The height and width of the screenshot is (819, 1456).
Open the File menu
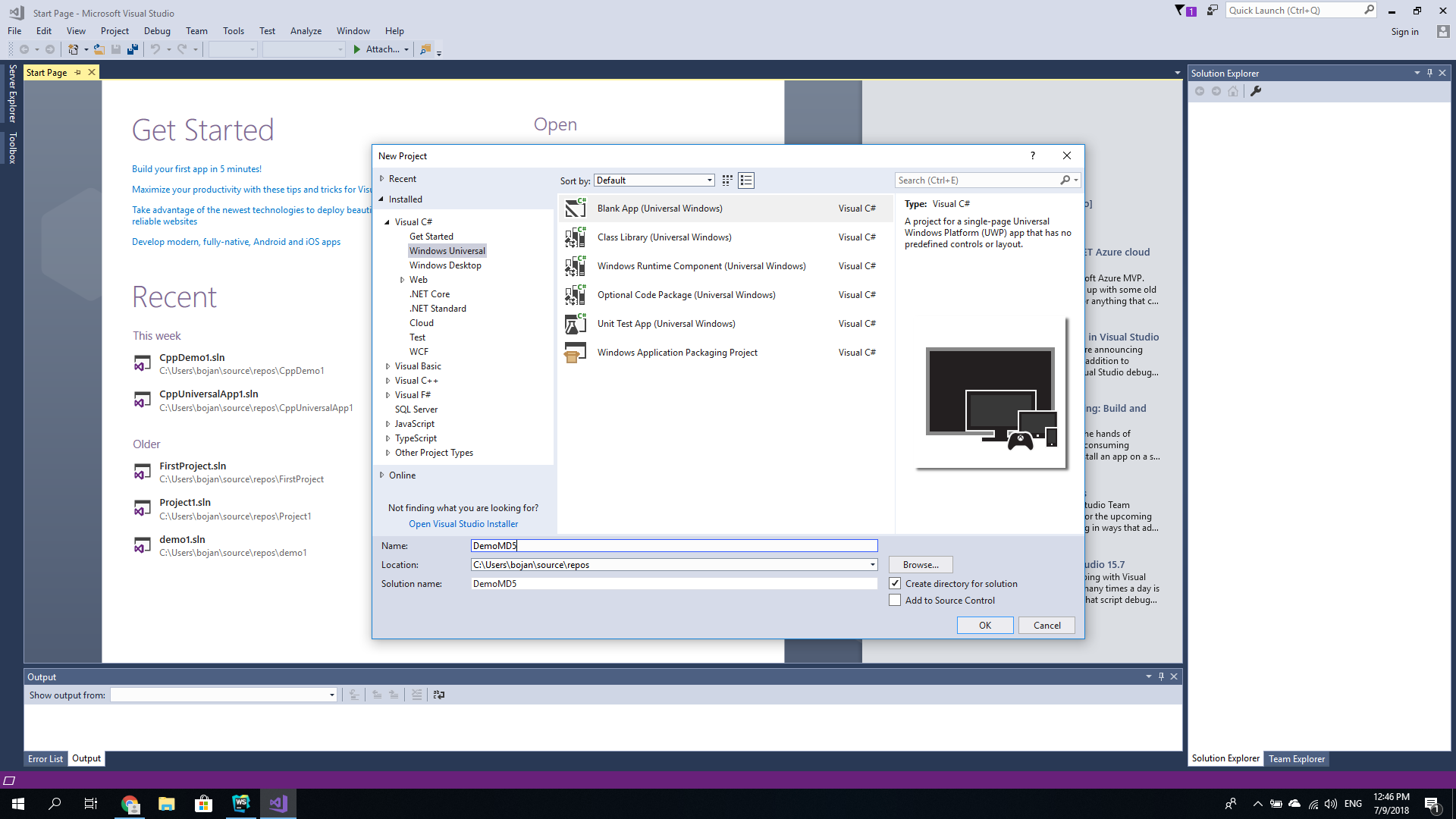click(x=14, y=31)
